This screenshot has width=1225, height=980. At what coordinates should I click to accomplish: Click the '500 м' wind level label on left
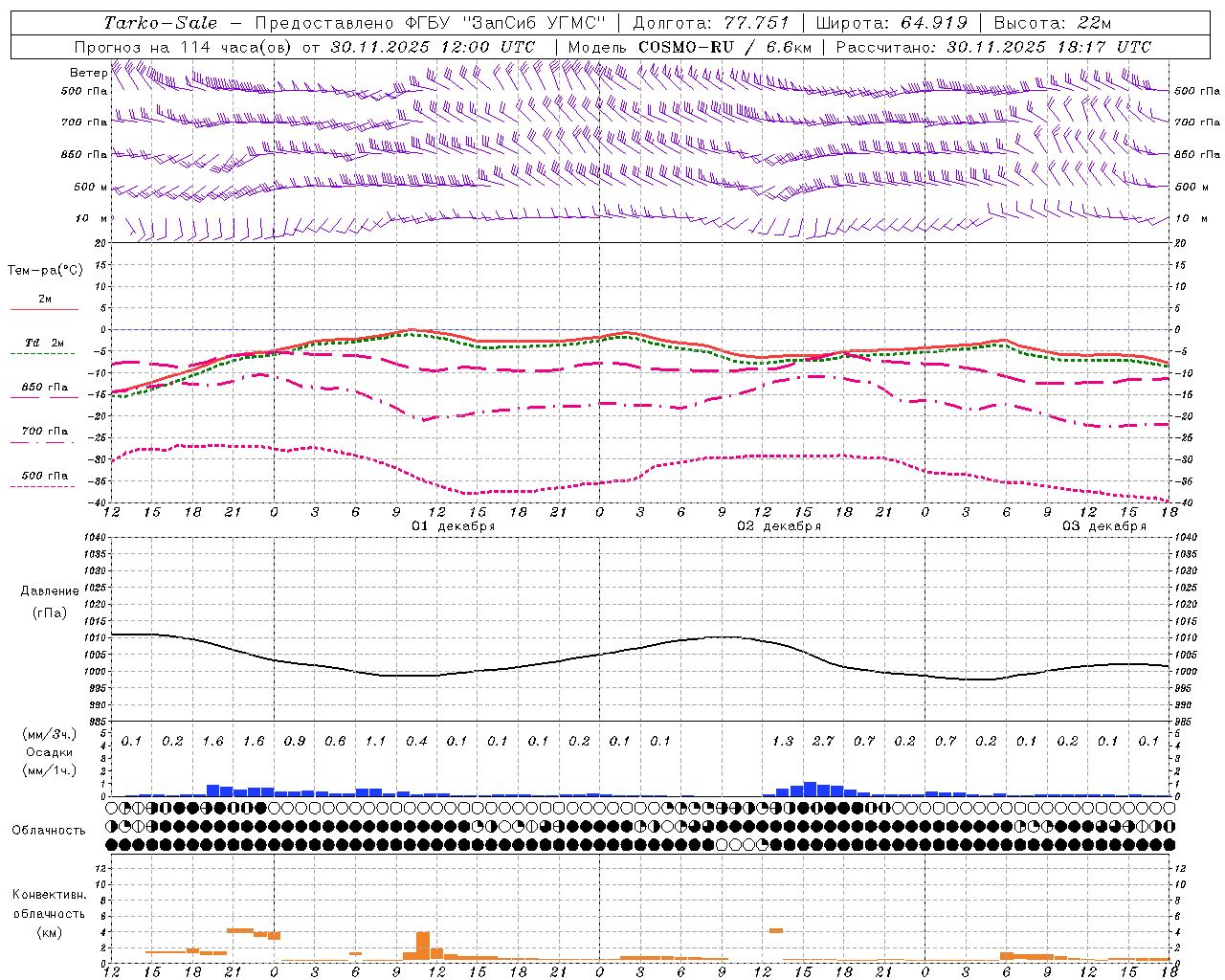tap(92, 187)
